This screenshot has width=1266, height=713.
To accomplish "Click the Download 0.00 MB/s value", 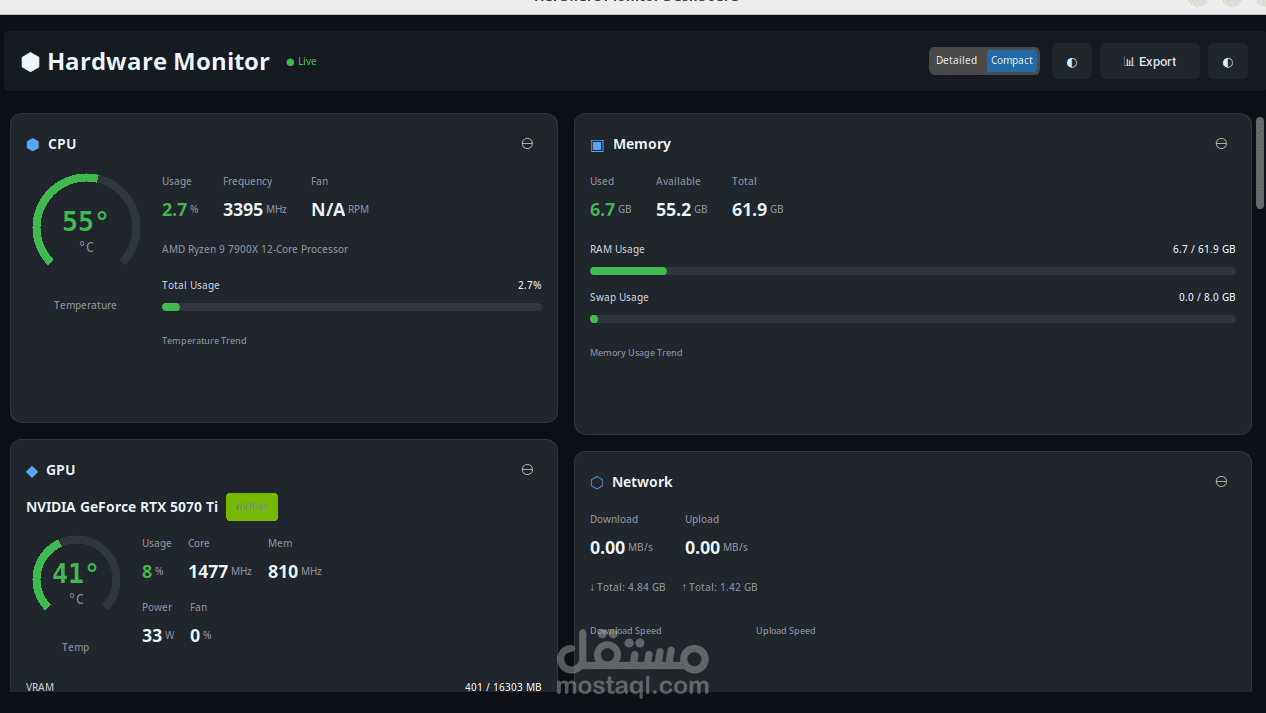I will coord(622,548).
